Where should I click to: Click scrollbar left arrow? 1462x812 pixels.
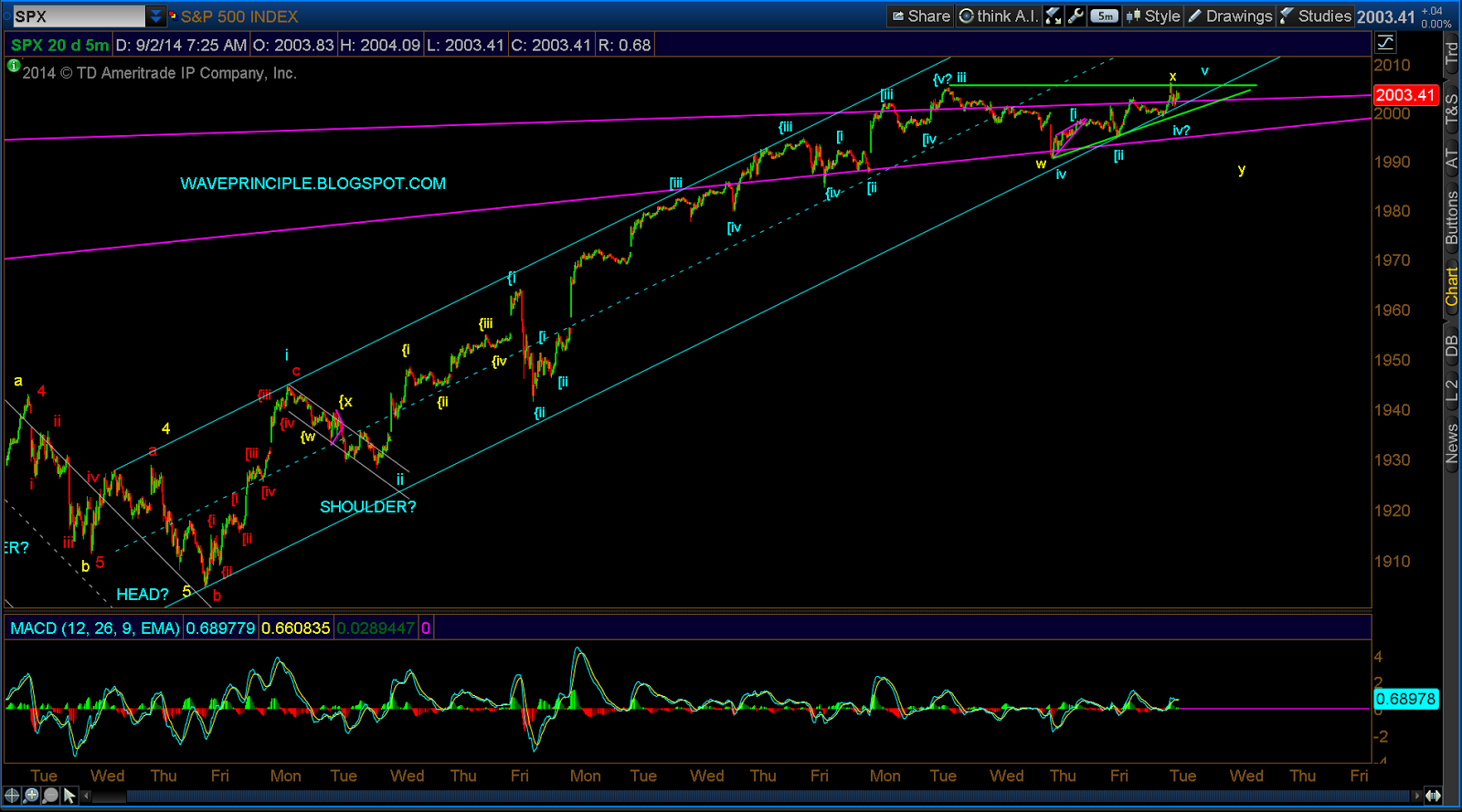click(87, 796)
